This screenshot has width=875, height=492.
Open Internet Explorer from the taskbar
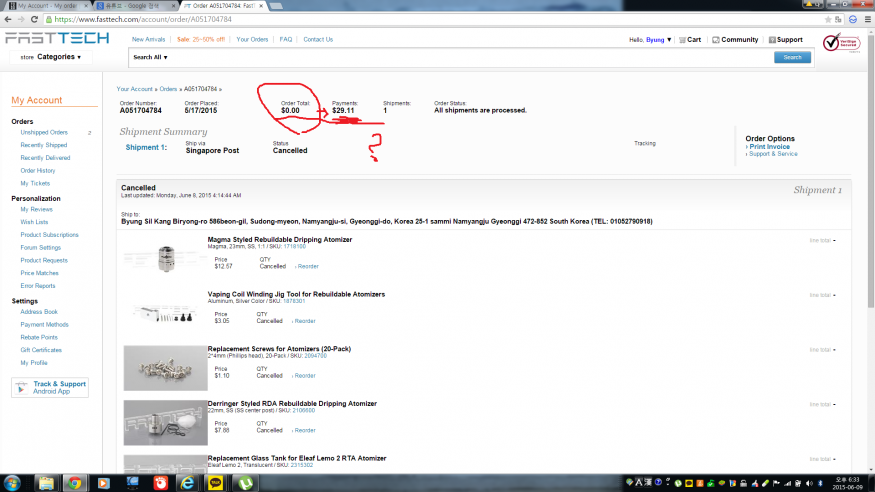coord(188,483)
